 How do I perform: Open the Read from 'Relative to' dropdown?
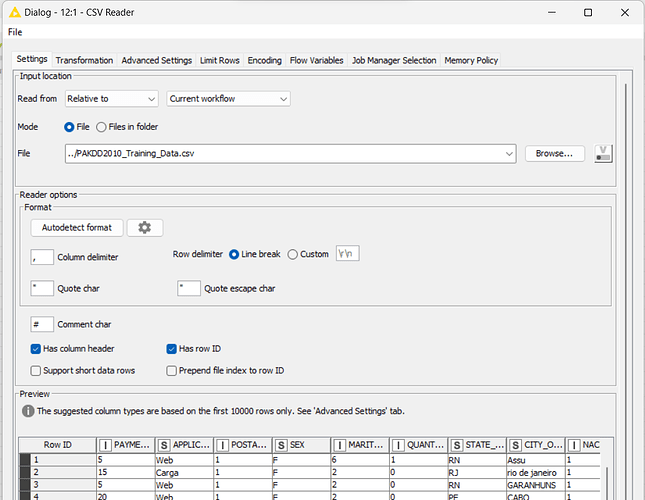[x=111, y=99]
